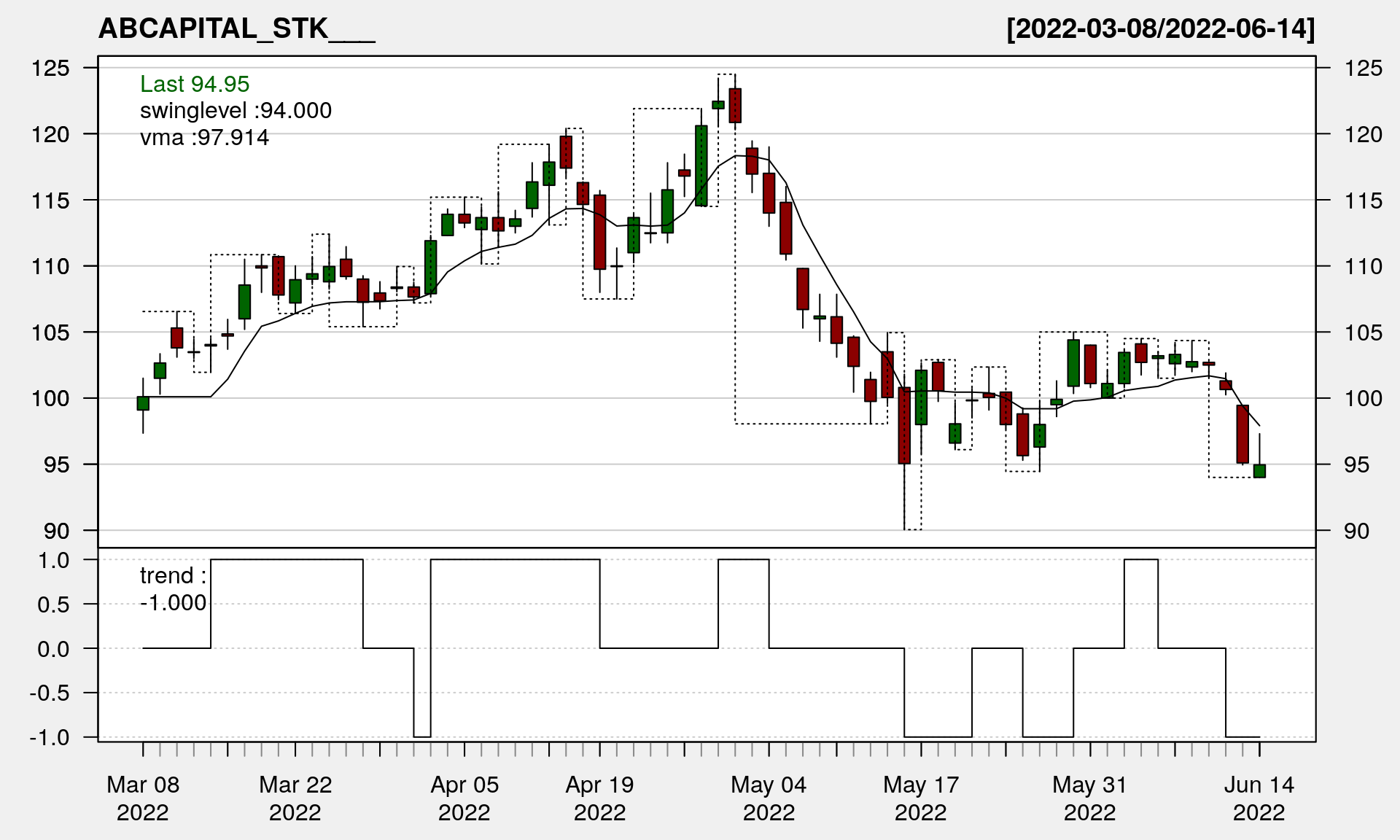
Task: Click the green Last 94.95 label
Action: pos(195,84)
